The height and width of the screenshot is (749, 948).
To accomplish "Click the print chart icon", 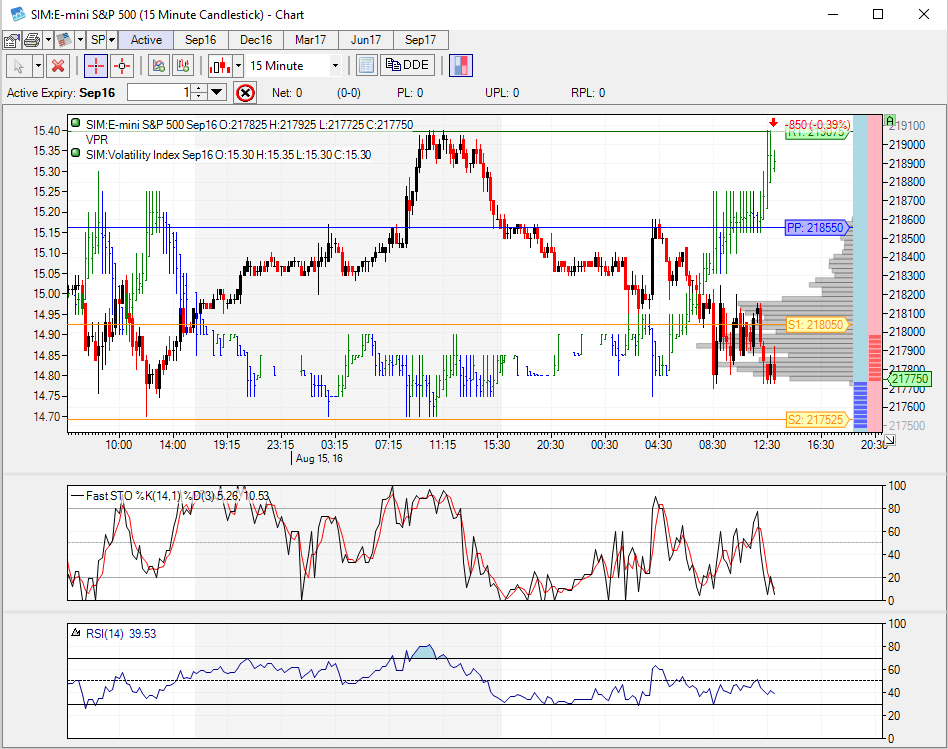I will tap(31, 40).
